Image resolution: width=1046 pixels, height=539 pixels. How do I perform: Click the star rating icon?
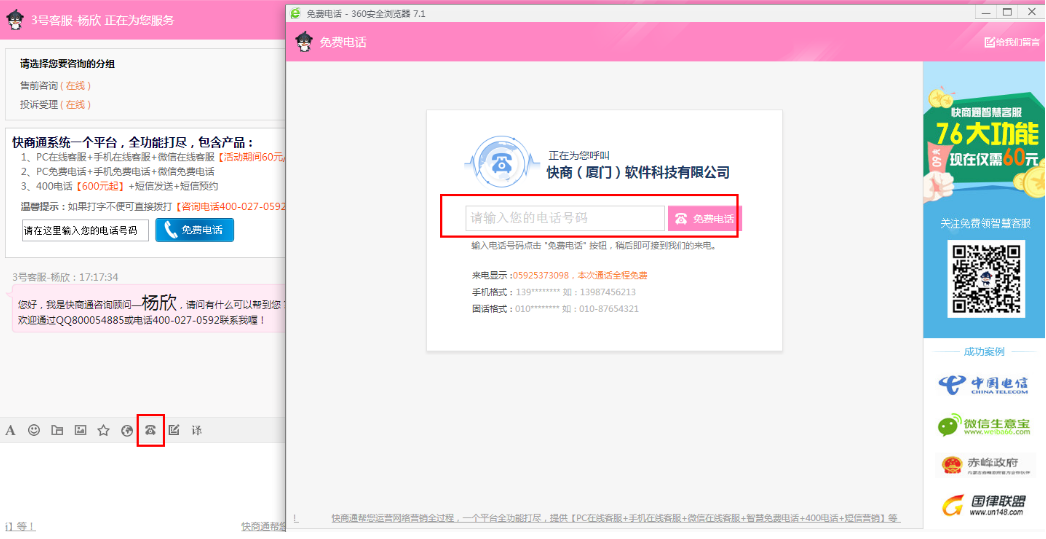click(x=103, y=430)
